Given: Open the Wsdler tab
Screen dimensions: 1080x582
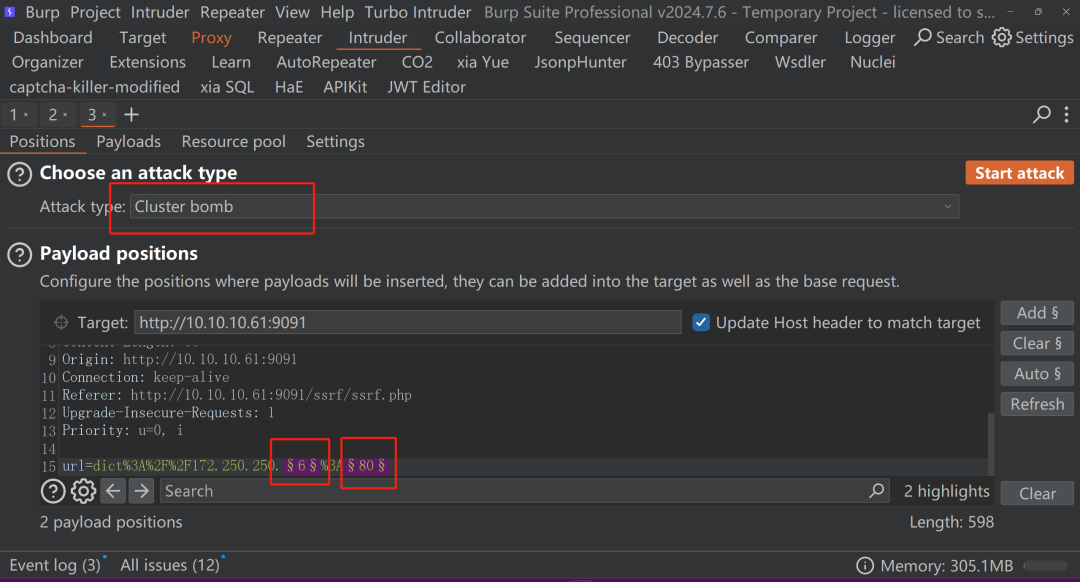Looking at the screenshot, I should point(800,63).
